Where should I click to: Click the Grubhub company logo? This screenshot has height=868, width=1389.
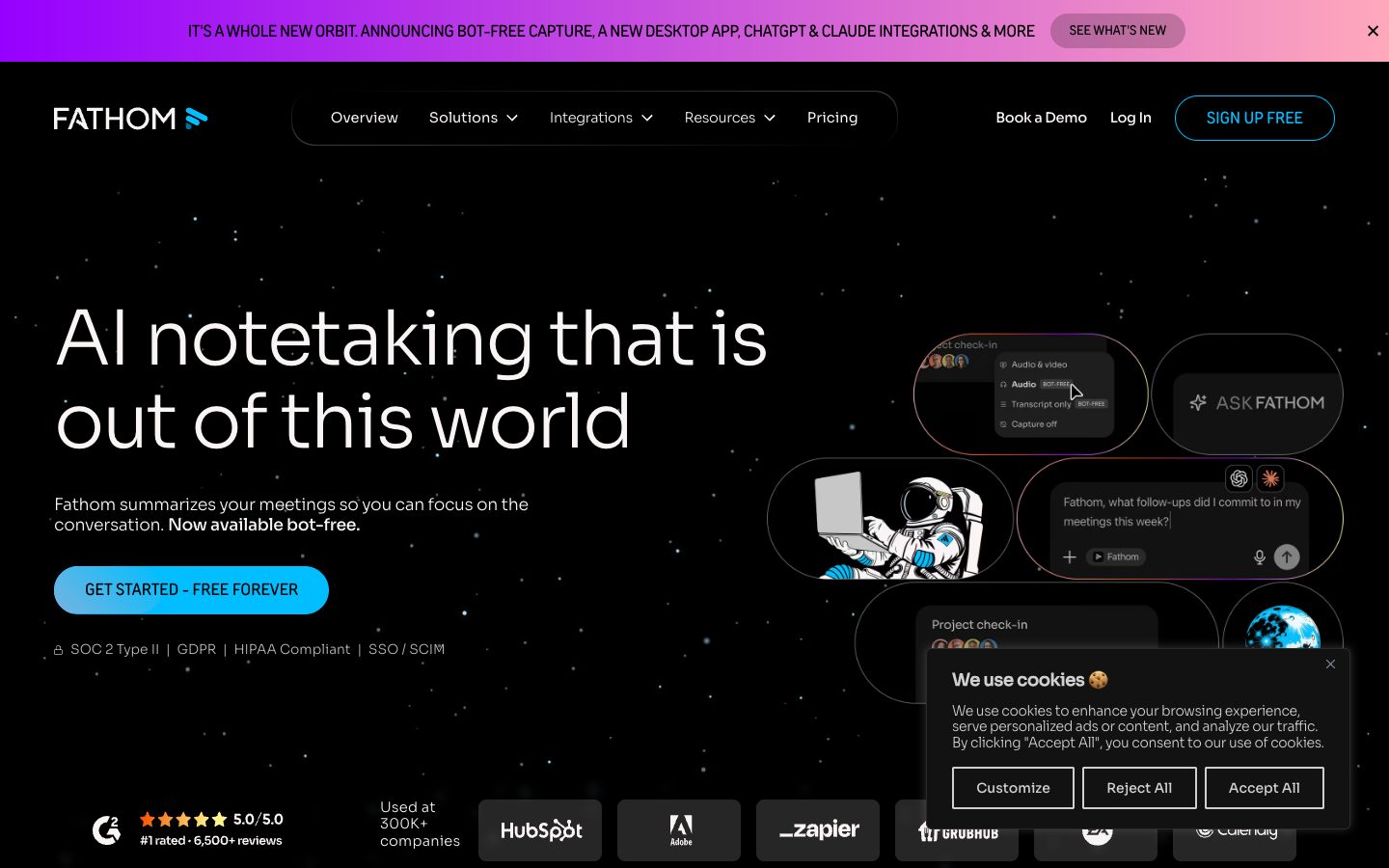pyautogui.click(x=957, y=830)
